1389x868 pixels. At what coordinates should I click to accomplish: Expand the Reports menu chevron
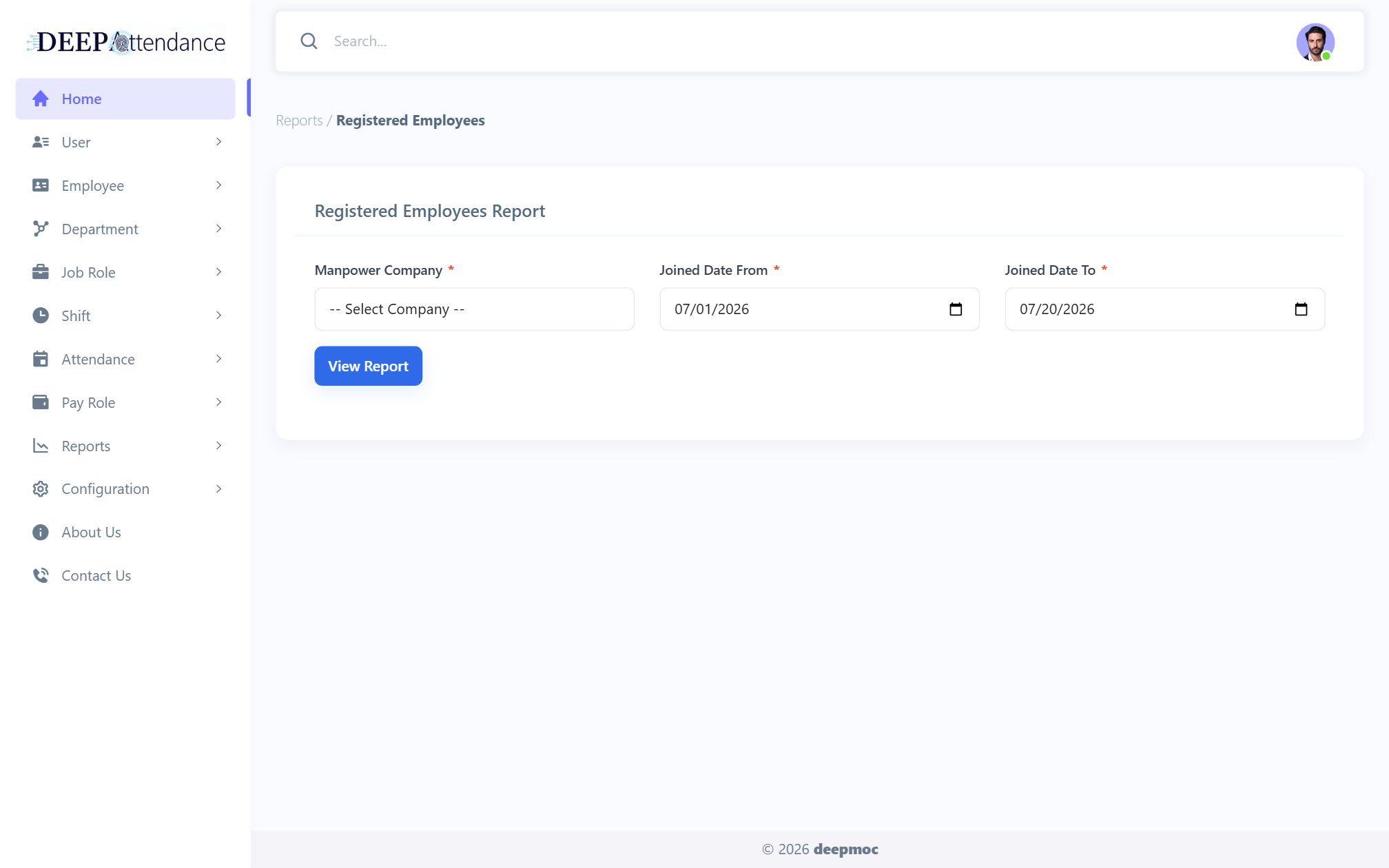(x=218, y=446)
